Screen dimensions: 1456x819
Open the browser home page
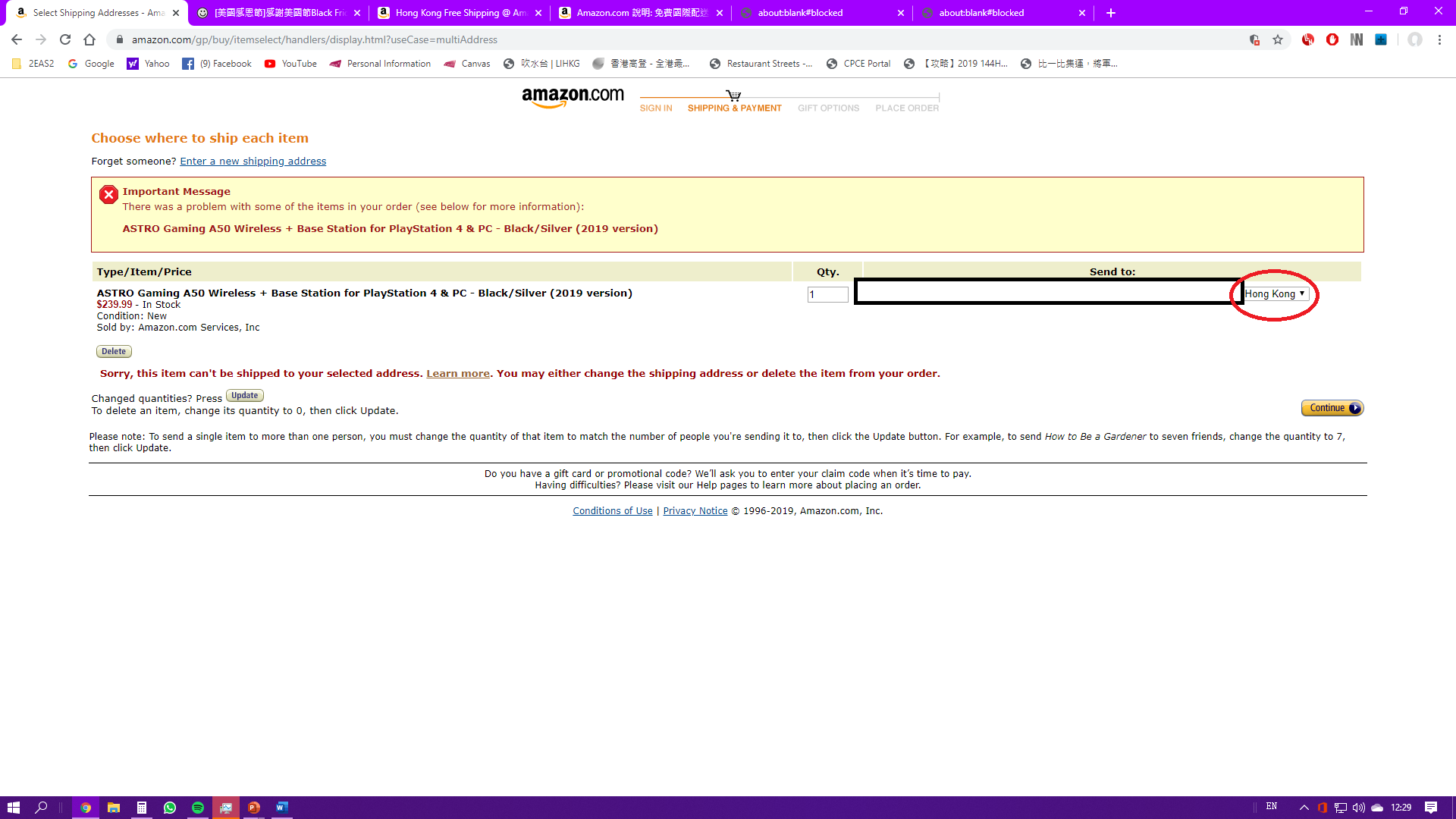[x=89, y=39]
